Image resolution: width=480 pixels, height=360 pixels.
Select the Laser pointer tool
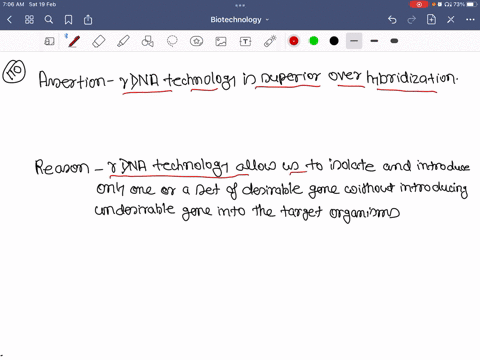click(x=270, y=41)
